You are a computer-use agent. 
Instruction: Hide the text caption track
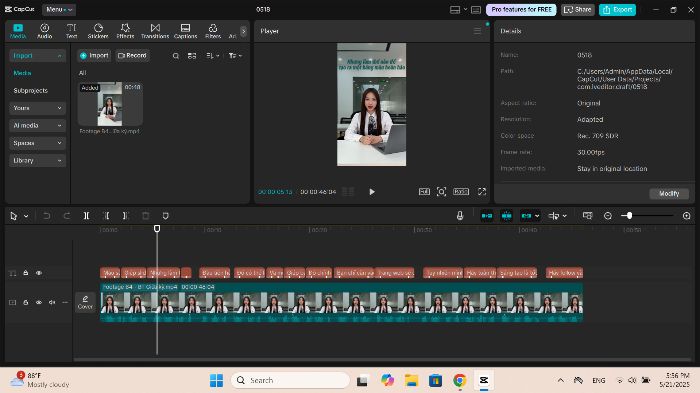(39, 273)
